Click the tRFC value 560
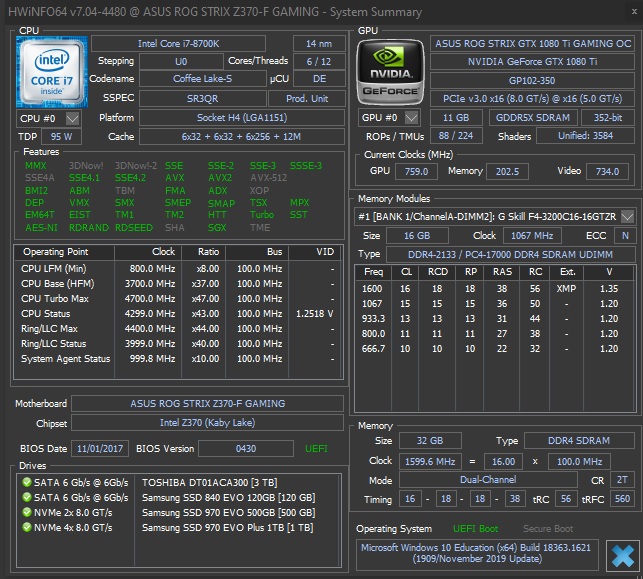This screenshot has width=643, height=579. click(622, 499)
